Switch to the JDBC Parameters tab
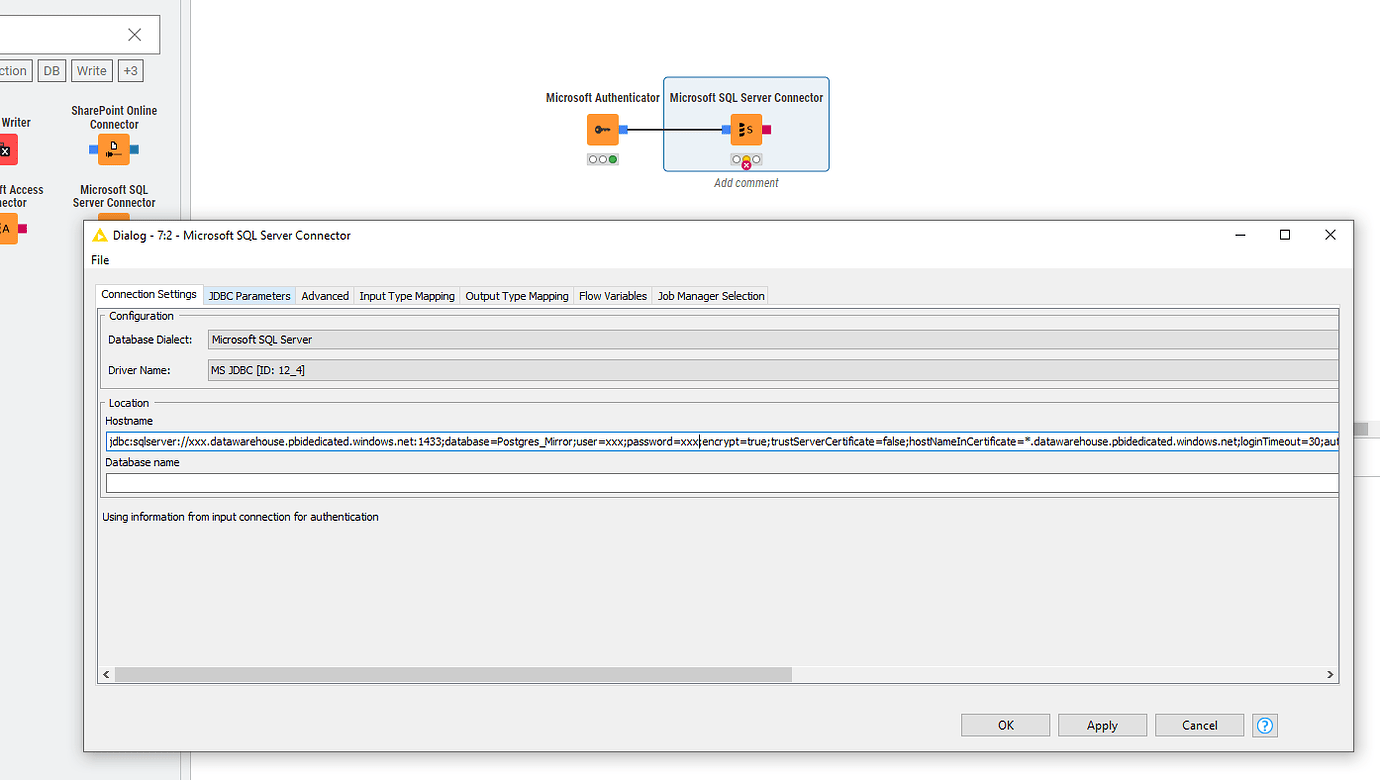 point(248,295)
